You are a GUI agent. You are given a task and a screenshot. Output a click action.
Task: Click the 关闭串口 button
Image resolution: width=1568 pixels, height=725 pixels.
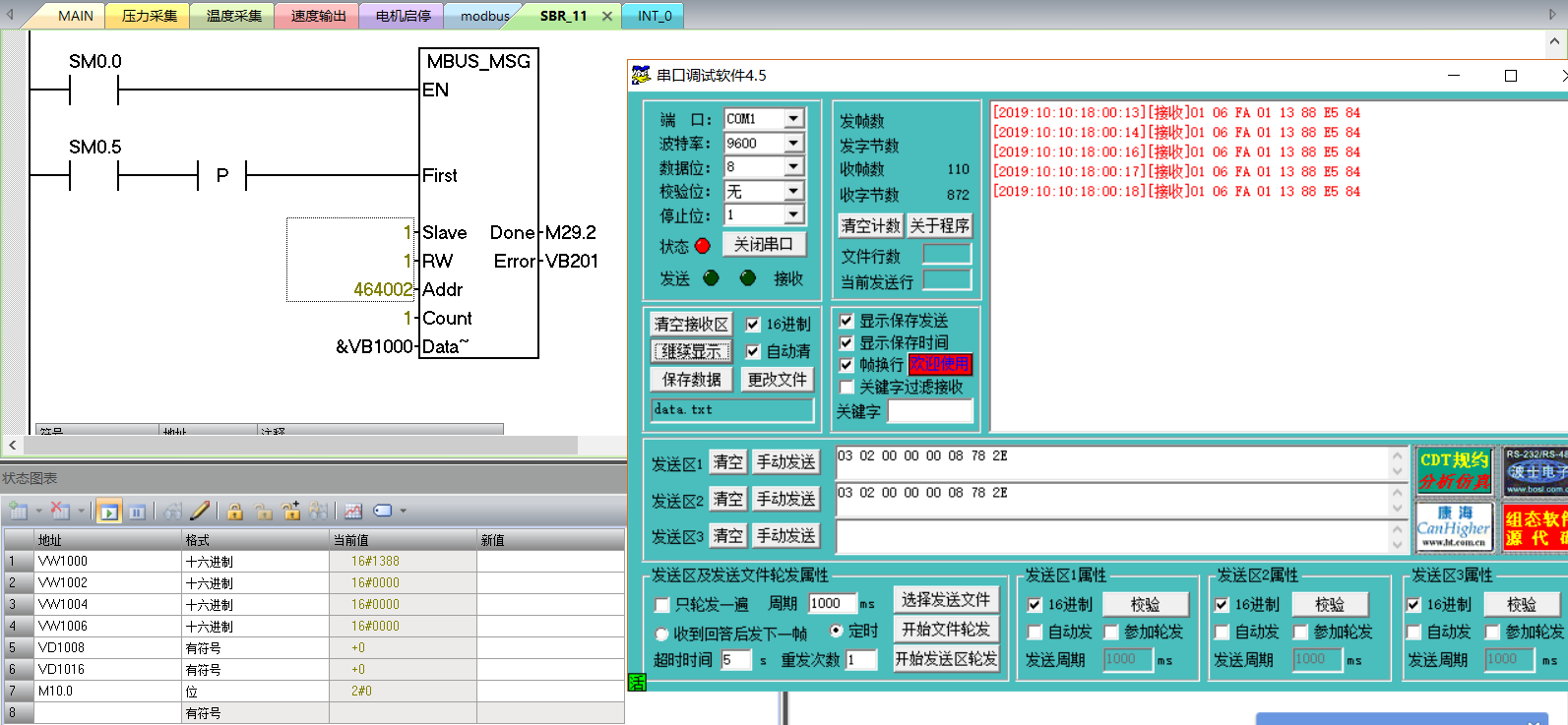pyautogui.click(x=764, y=244)
